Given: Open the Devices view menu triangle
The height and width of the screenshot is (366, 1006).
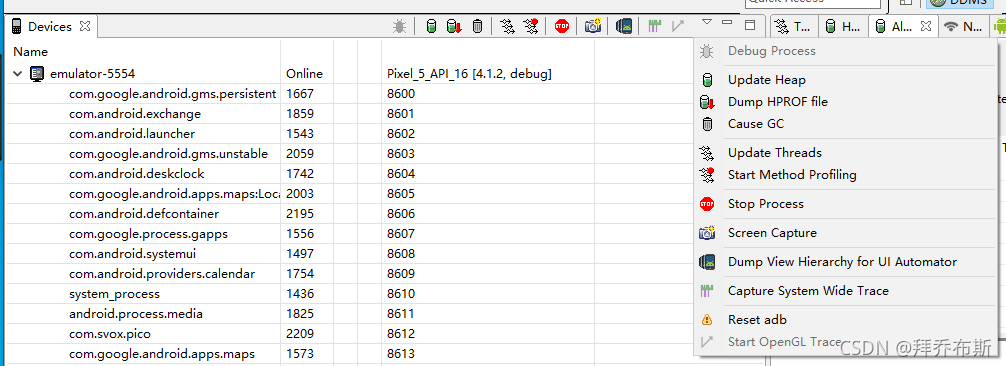Looking at the screenshot, I should [706, 22].
